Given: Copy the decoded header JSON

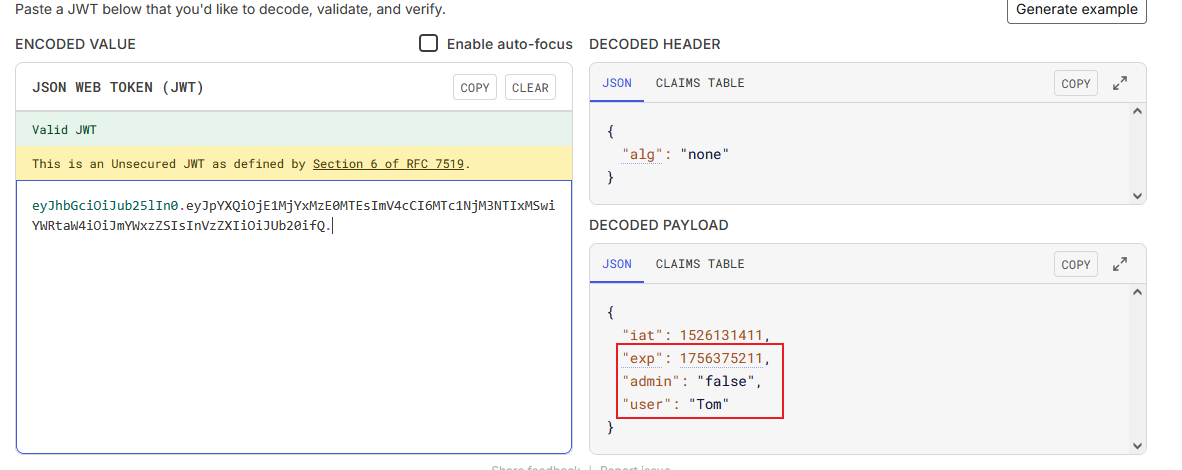Looking at the screenshot, I should (1076, 84).
